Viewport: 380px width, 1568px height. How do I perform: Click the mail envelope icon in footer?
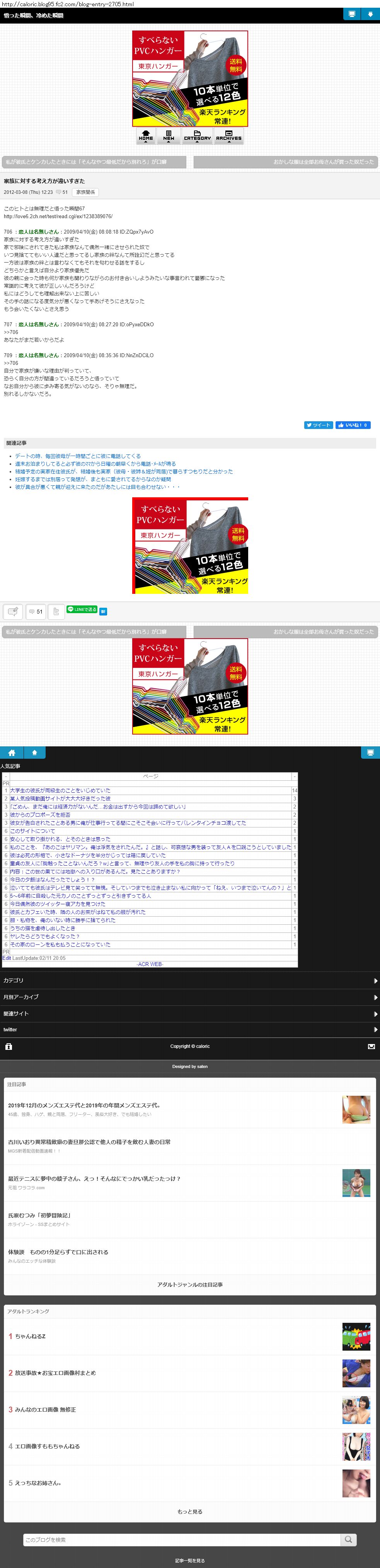371,1046
